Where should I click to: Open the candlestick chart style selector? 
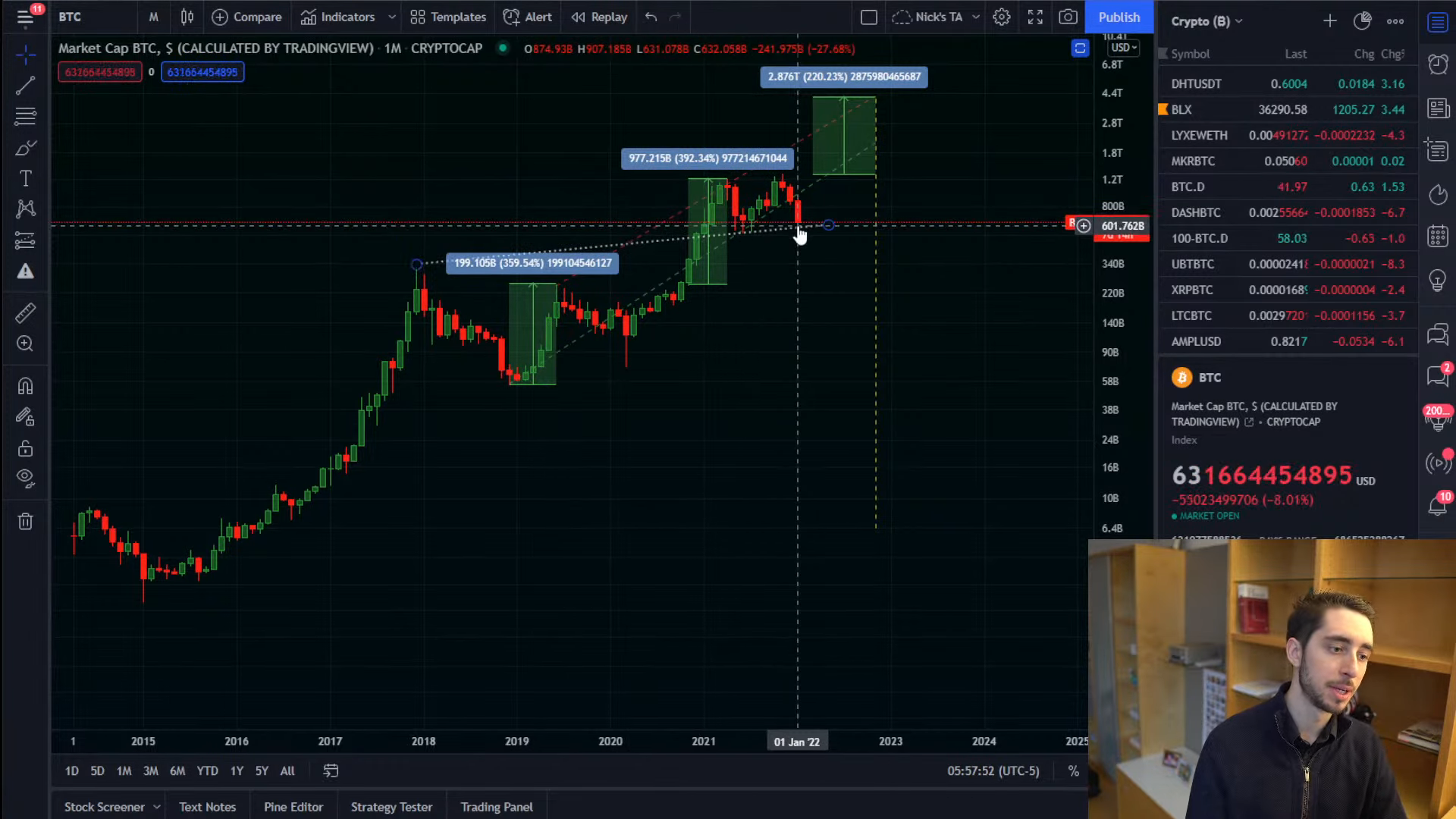click(187, 17)
